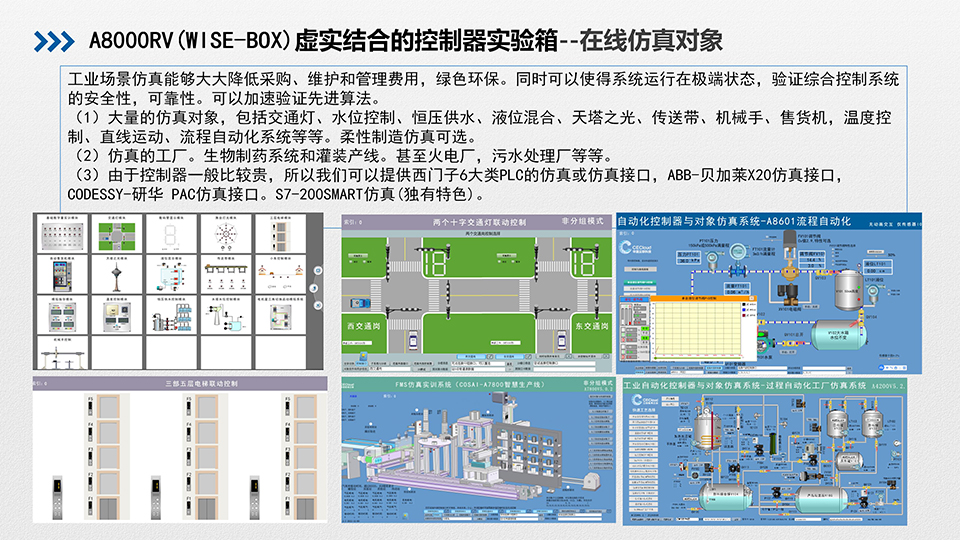Click the top round button on gallery sidebar
The height and width of the screenshot is (540, 960).
click(315, 268)
